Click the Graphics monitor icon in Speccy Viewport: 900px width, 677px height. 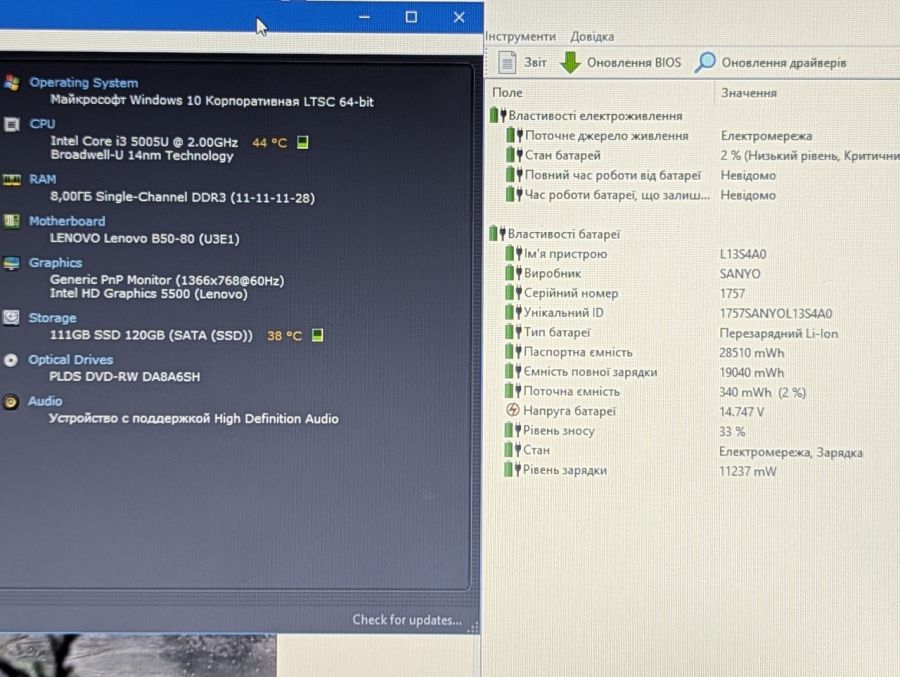11,263
